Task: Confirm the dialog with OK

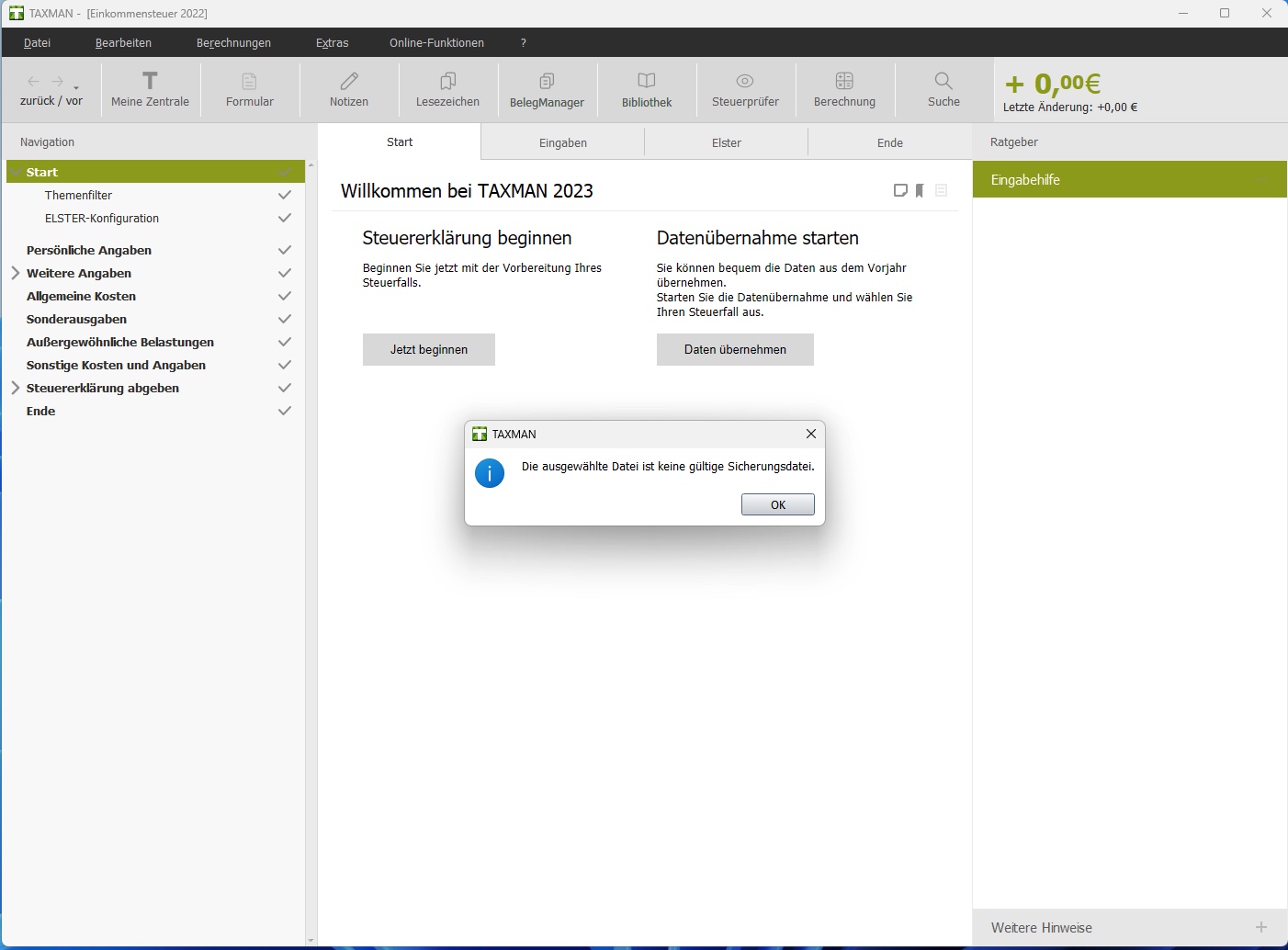Action: pos(778,504)
